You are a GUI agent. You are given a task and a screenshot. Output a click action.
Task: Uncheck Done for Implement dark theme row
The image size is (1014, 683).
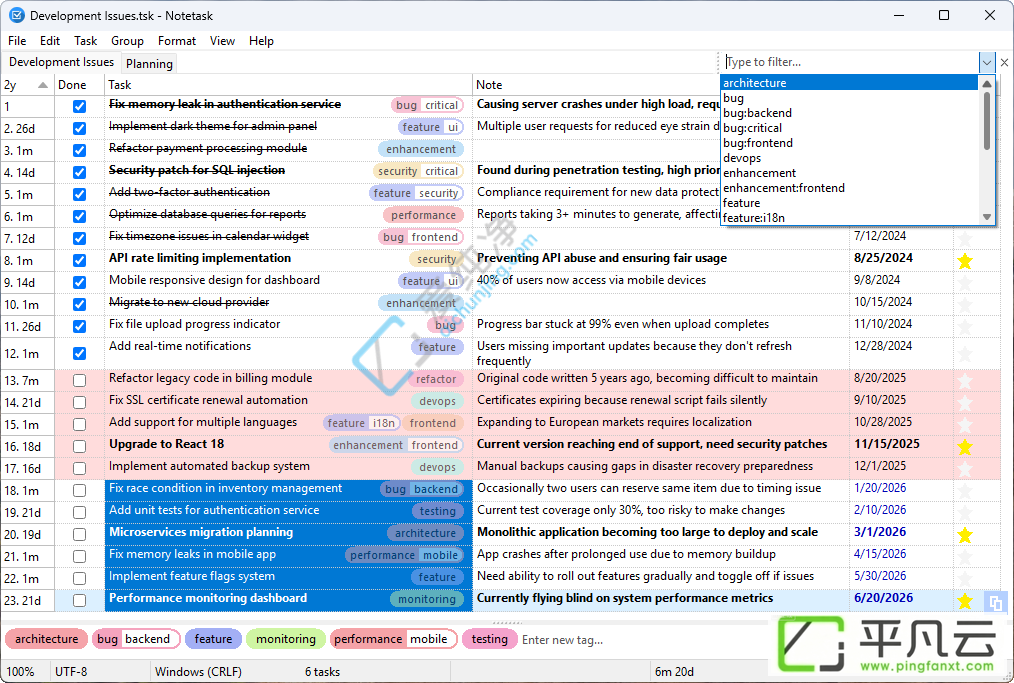point(80,128)
